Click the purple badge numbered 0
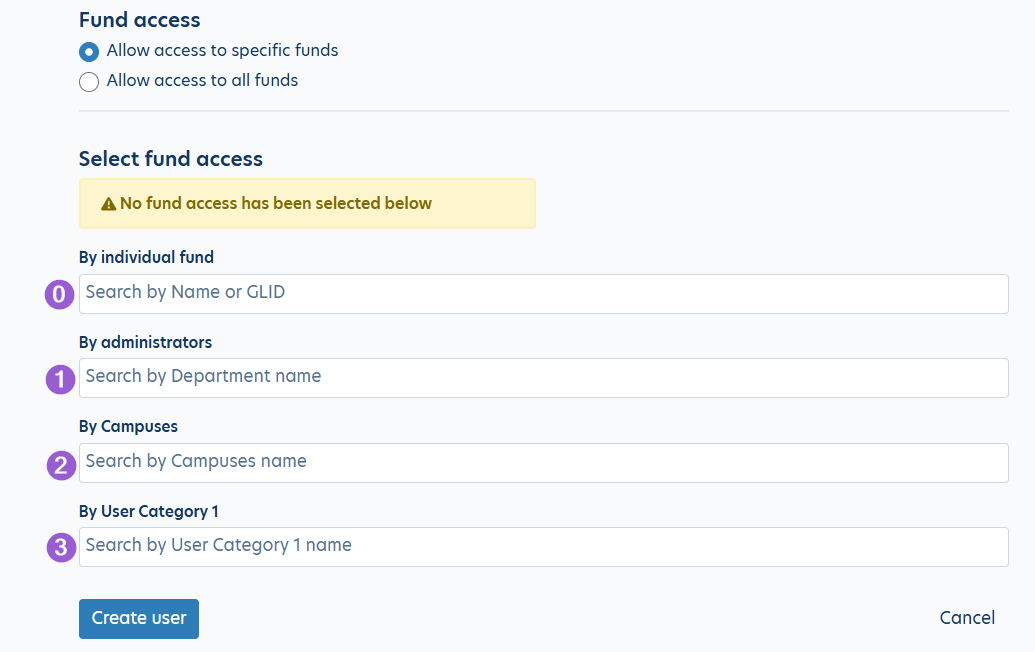 [x=61, y=294]
